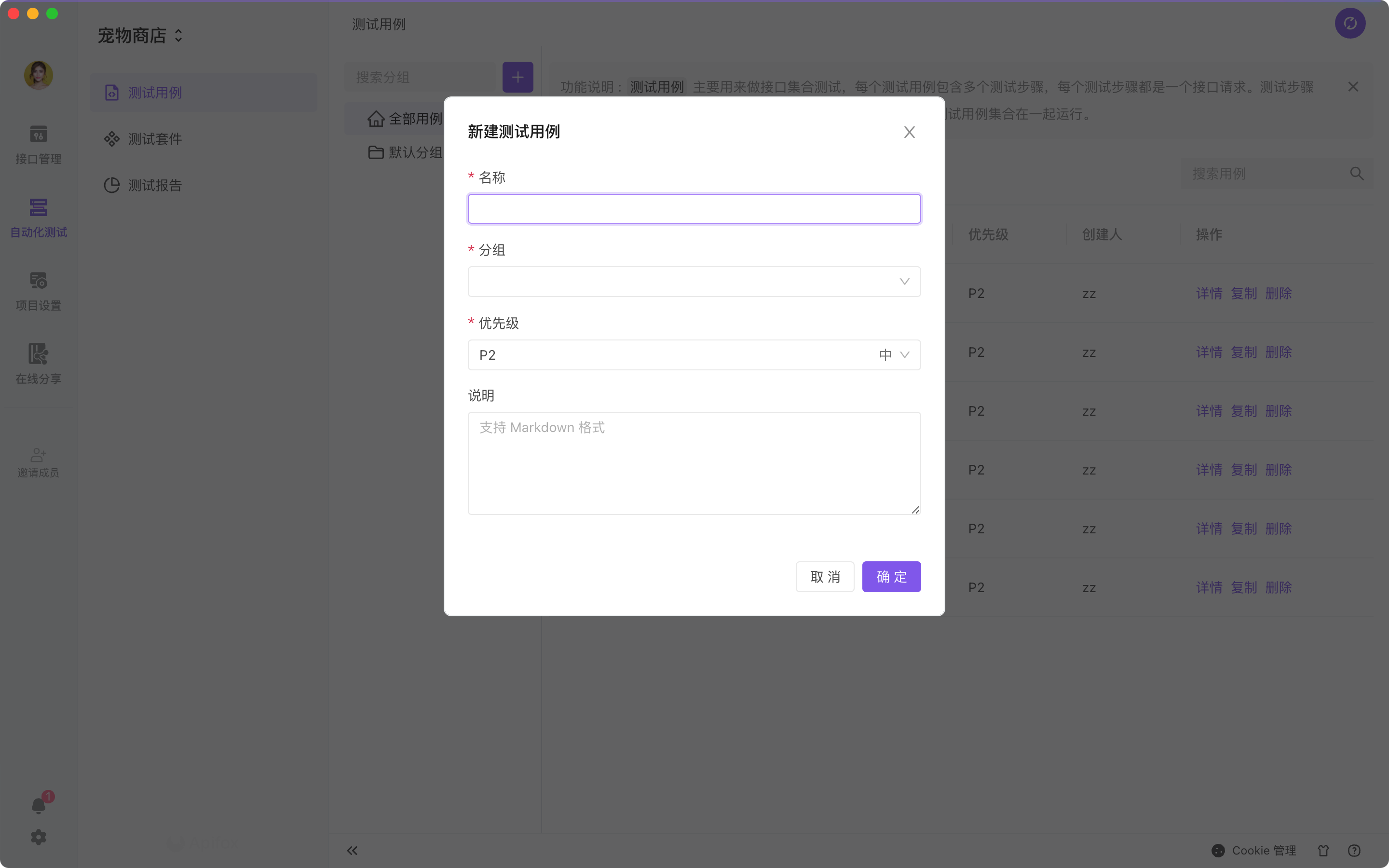Click the 确定 button

pyautogui.click(x=891, y=576)
